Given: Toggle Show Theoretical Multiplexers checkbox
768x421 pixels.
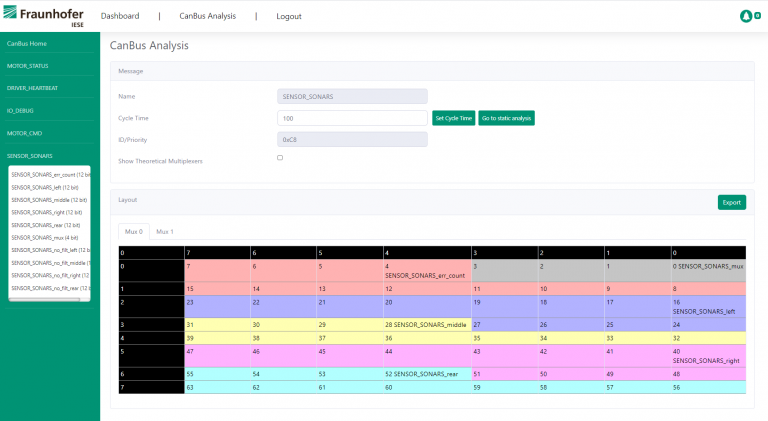Looking at the screenshot, I should tap(280, 158).
